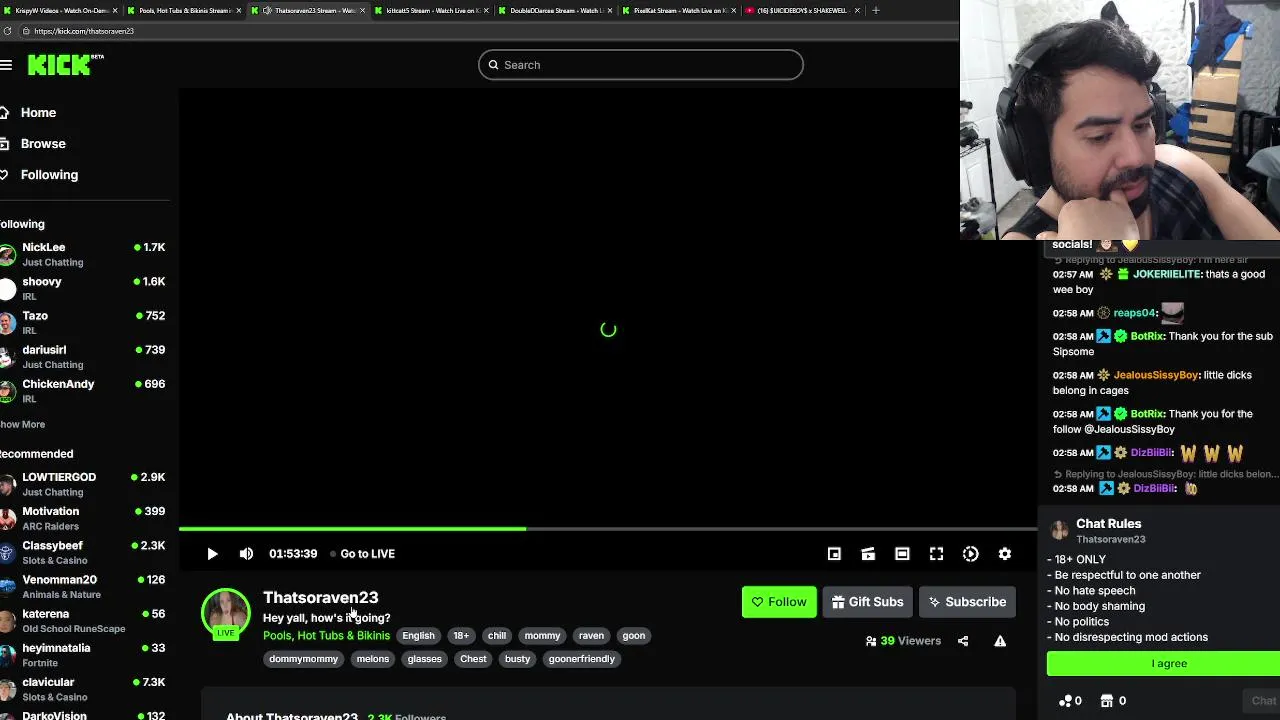The width and height of the screenshot is (1280, 720).
Task: Open stream quality/latency icon
Action: [x=970, y=554]
